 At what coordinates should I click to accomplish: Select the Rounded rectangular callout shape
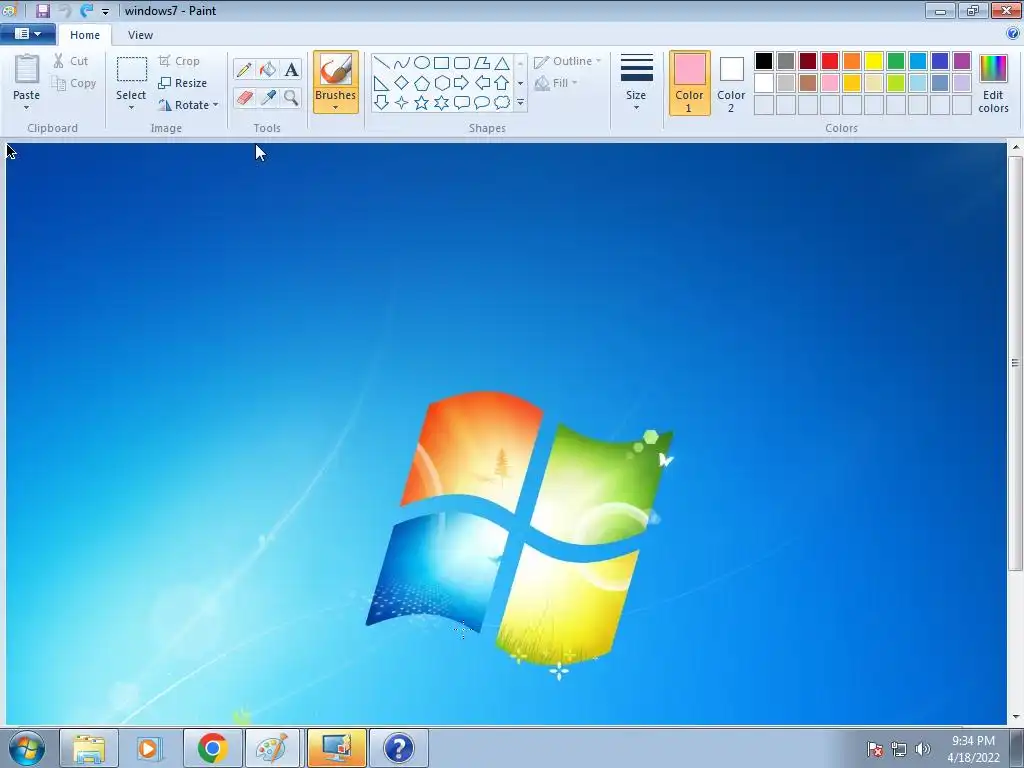tap(462, 103)
